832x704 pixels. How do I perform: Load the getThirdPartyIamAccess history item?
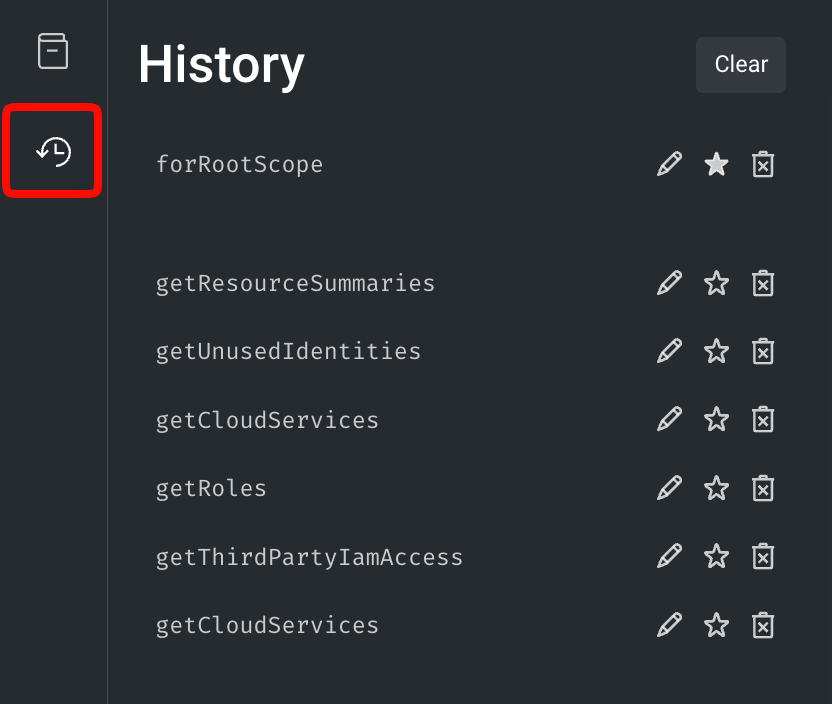pyautogui.click(x=309, y=556)
